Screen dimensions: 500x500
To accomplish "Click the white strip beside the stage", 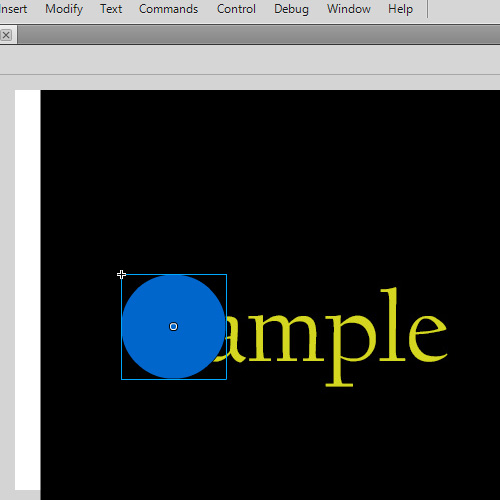I will 28,290.
